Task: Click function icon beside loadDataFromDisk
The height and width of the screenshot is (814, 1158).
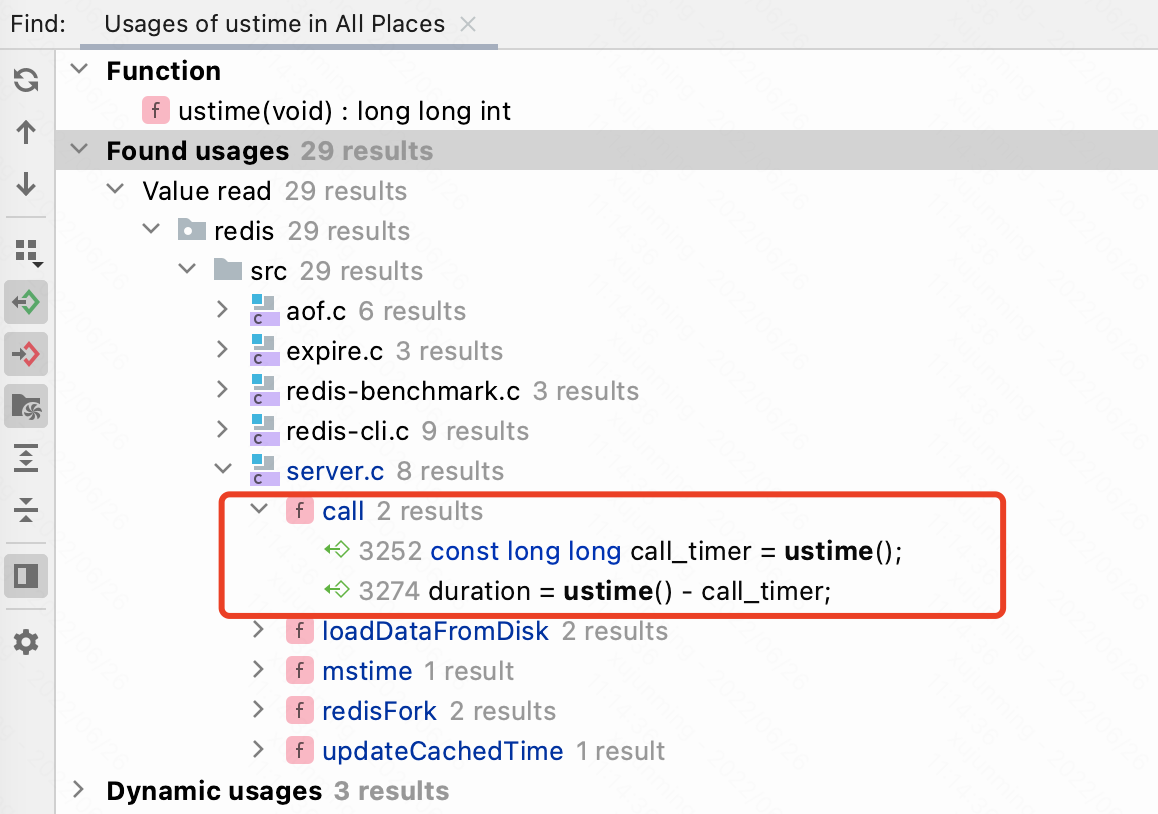Action: (x=300, y=631)
